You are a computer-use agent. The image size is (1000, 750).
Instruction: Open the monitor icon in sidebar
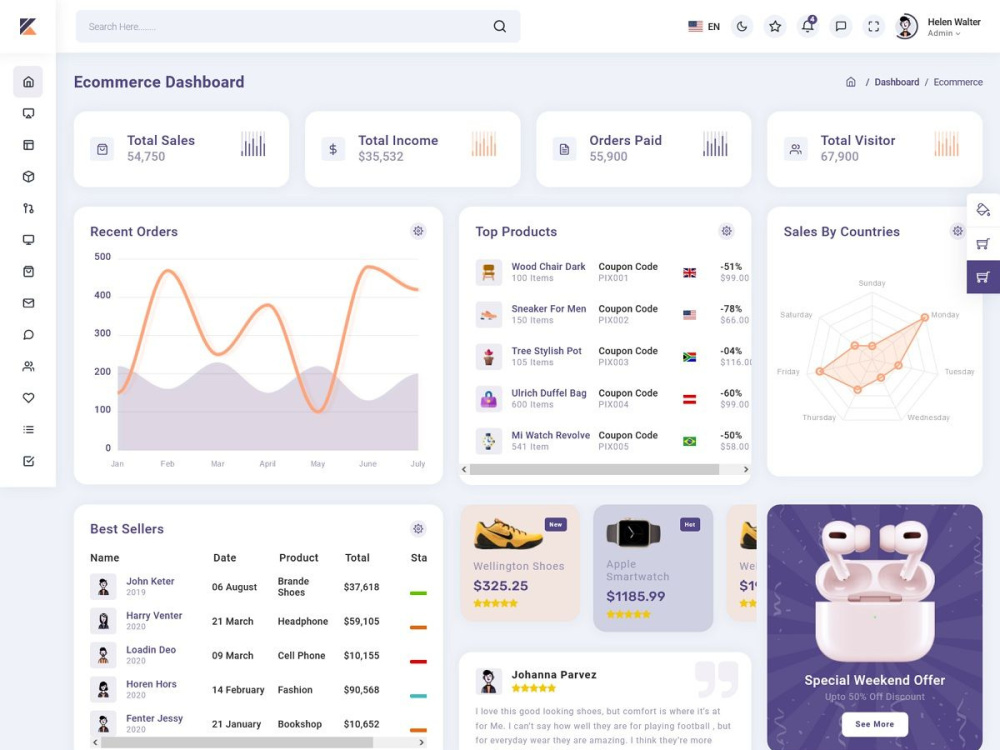(x=28, y=240)
